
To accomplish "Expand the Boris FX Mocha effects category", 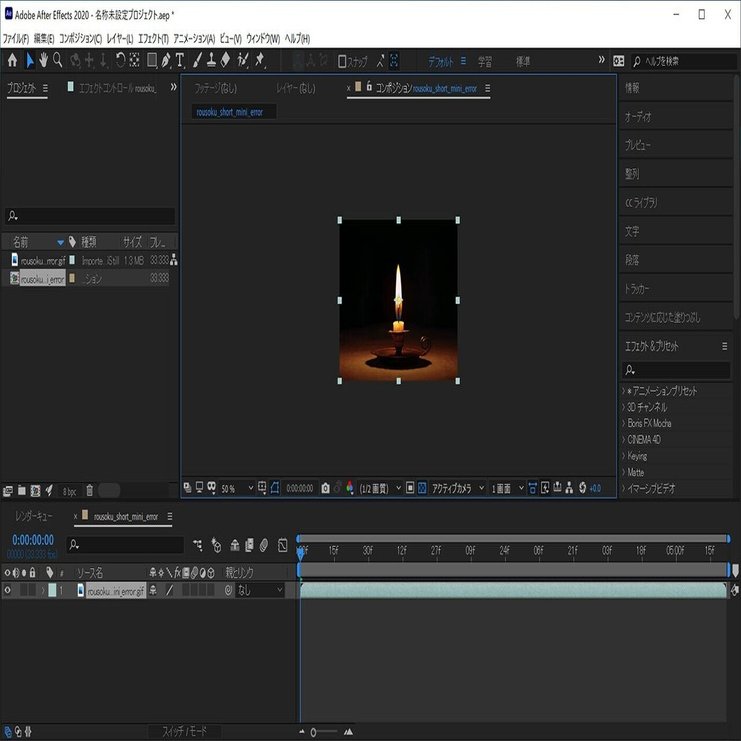I will pos(648,423).
